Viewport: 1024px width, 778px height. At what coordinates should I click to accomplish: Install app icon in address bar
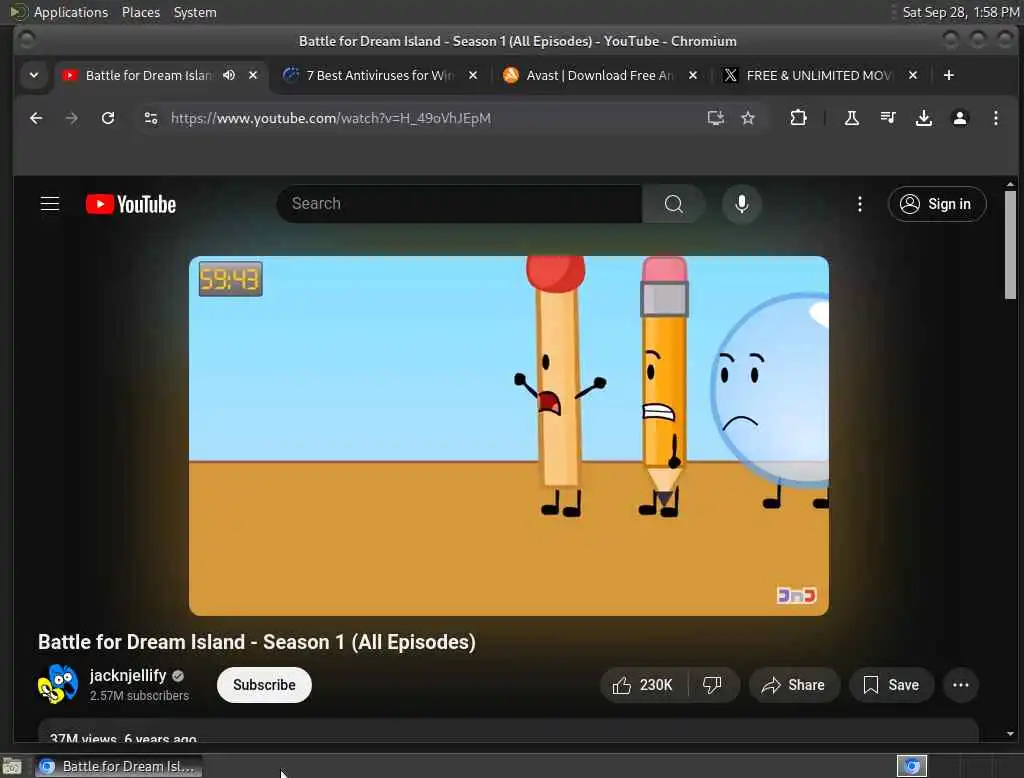click(716, 118)
